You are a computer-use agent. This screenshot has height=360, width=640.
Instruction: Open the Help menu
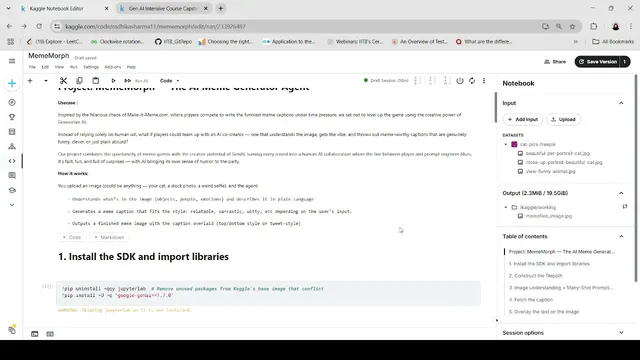[131, 67]
